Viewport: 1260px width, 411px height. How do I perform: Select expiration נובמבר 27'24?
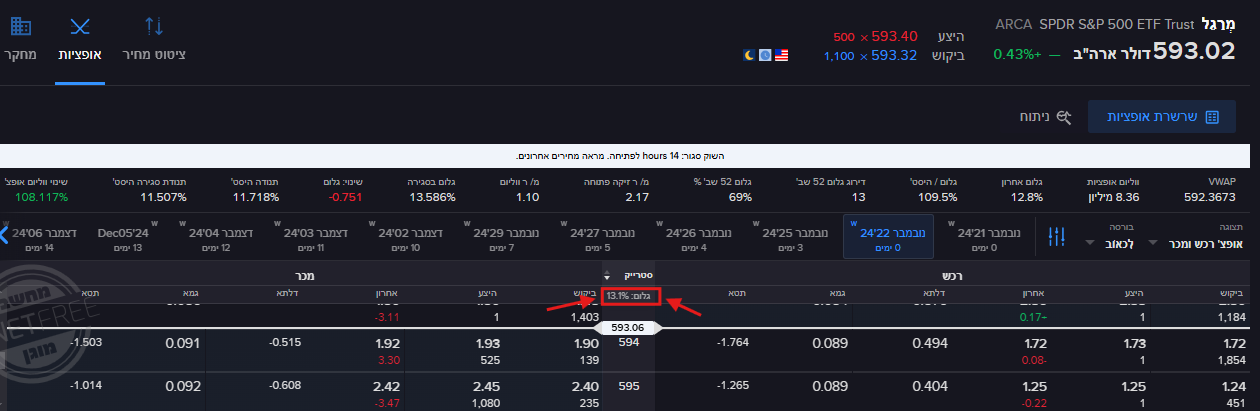coord(596,238)
